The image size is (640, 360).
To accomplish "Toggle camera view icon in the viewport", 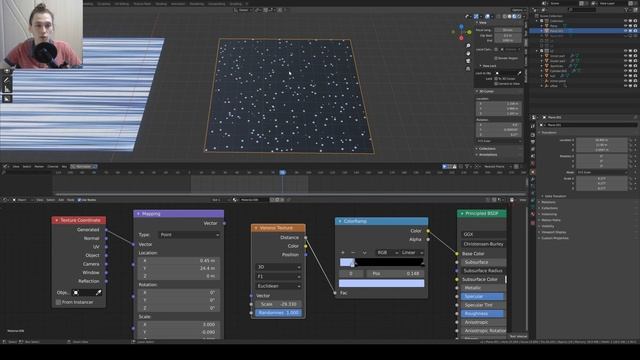I will coord(468,61).
